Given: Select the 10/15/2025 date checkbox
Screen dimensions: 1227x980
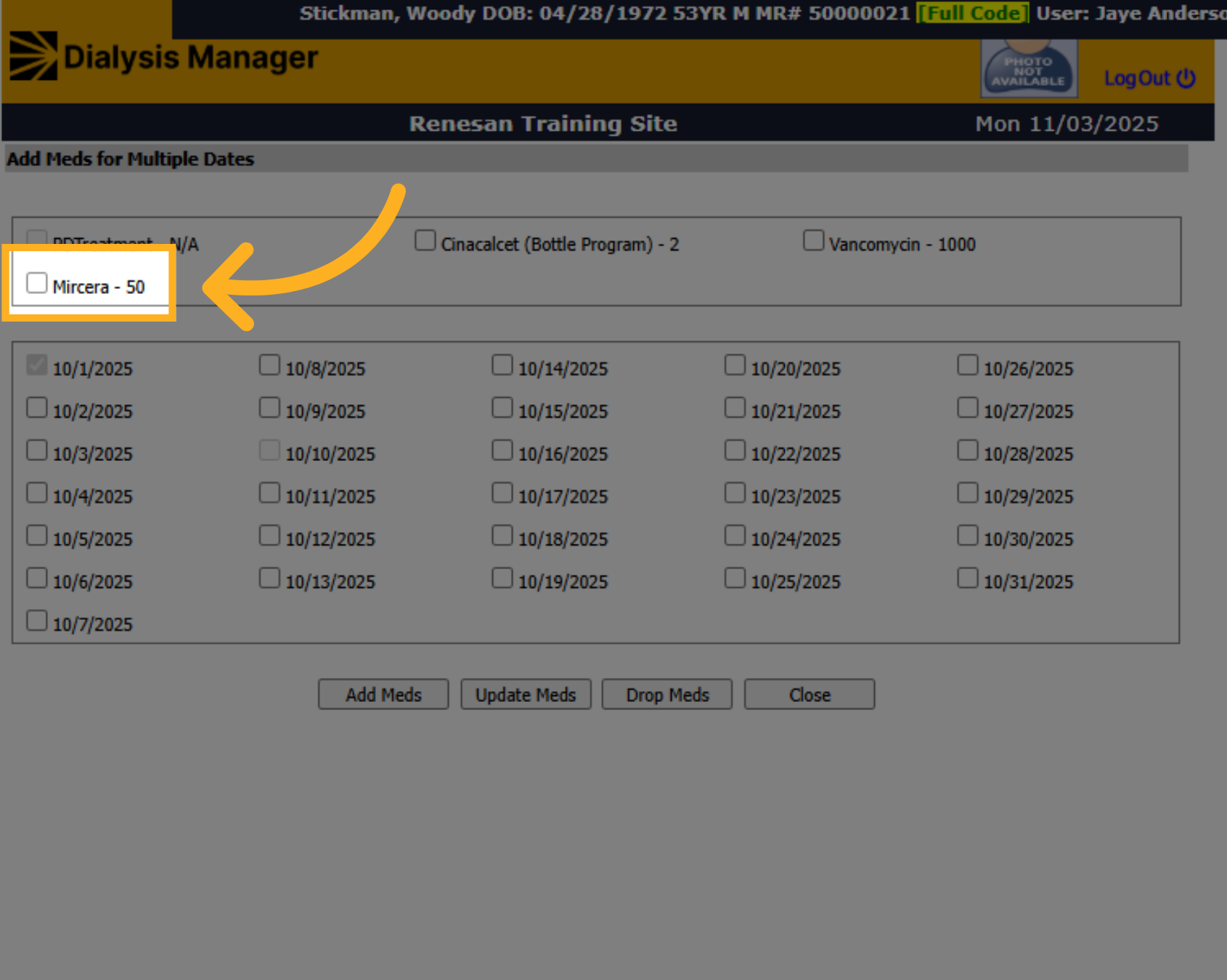Looking at the screenshot, I should [502, 407].
